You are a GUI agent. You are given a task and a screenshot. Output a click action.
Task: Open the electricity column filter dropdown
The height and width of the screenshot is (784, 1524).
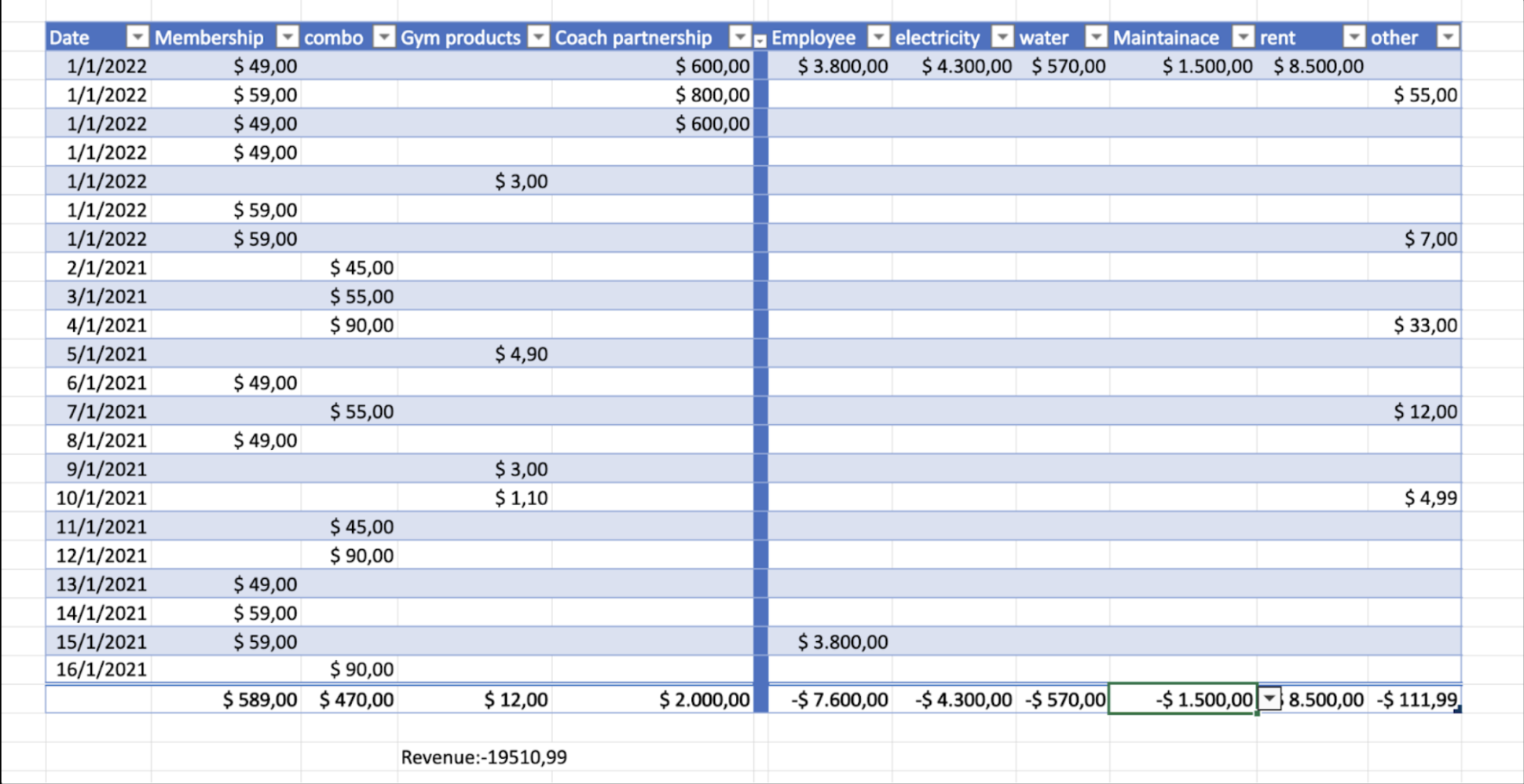point(1003,37)
